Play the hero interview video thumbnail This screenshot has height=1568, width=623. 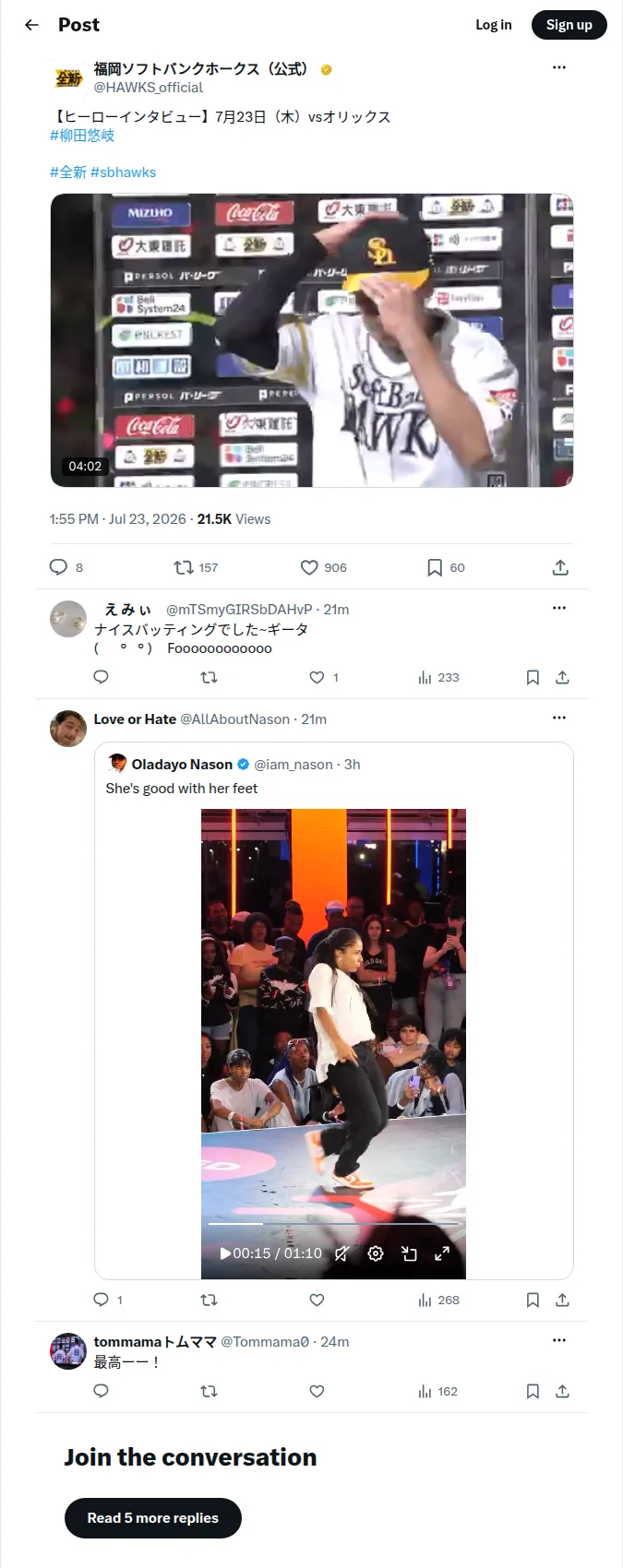tap(312, 340)
